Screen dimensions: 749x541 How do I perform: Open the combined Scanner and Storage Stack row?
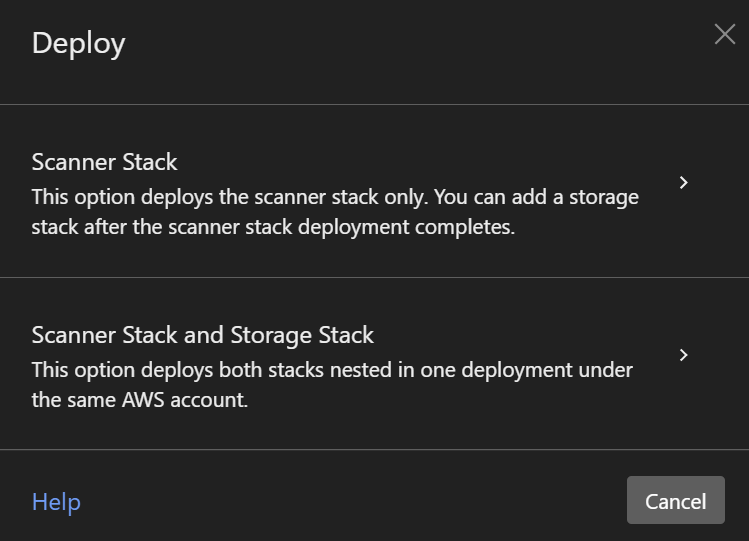pos(374,363)
